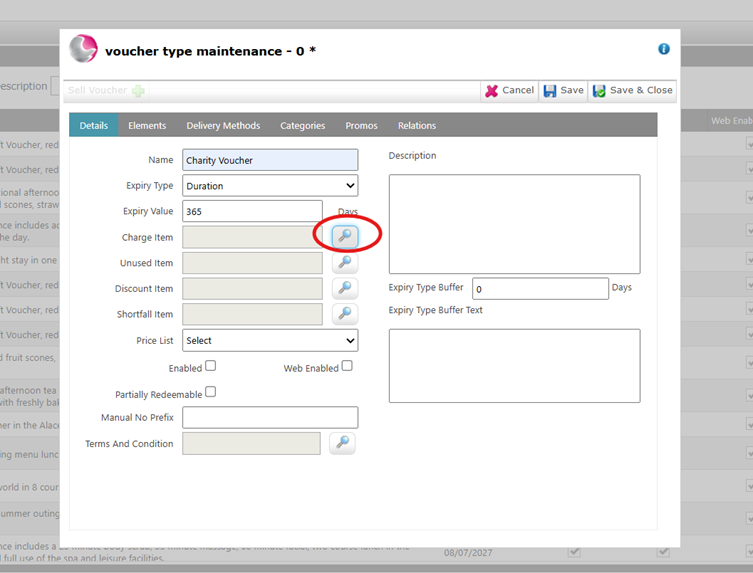753x573 pixels.
Task: Click the Save & Close button
Action: point(632,91)
